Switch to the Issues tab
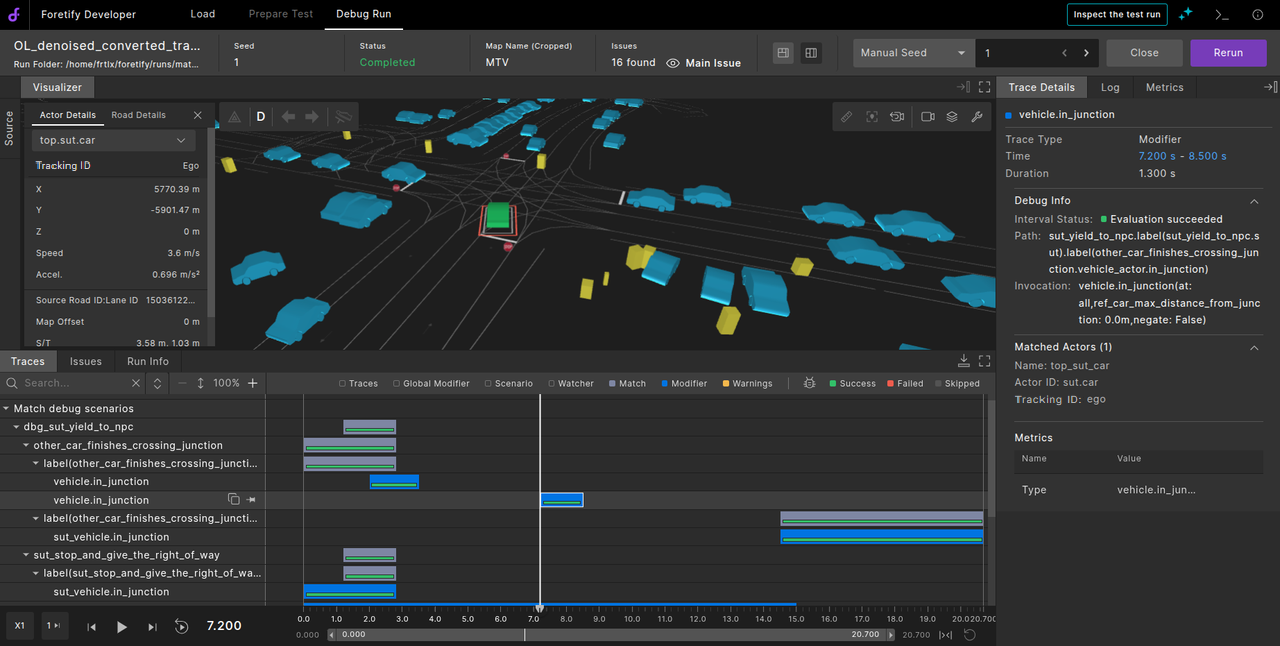1280x646 pixels. [x=85, y=361]
